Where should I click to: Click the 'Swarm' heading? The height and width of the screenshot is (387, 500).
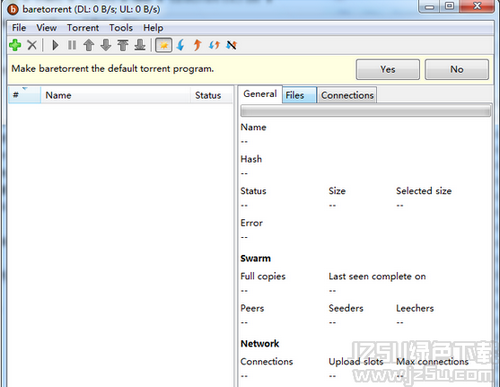click(256, 258)
